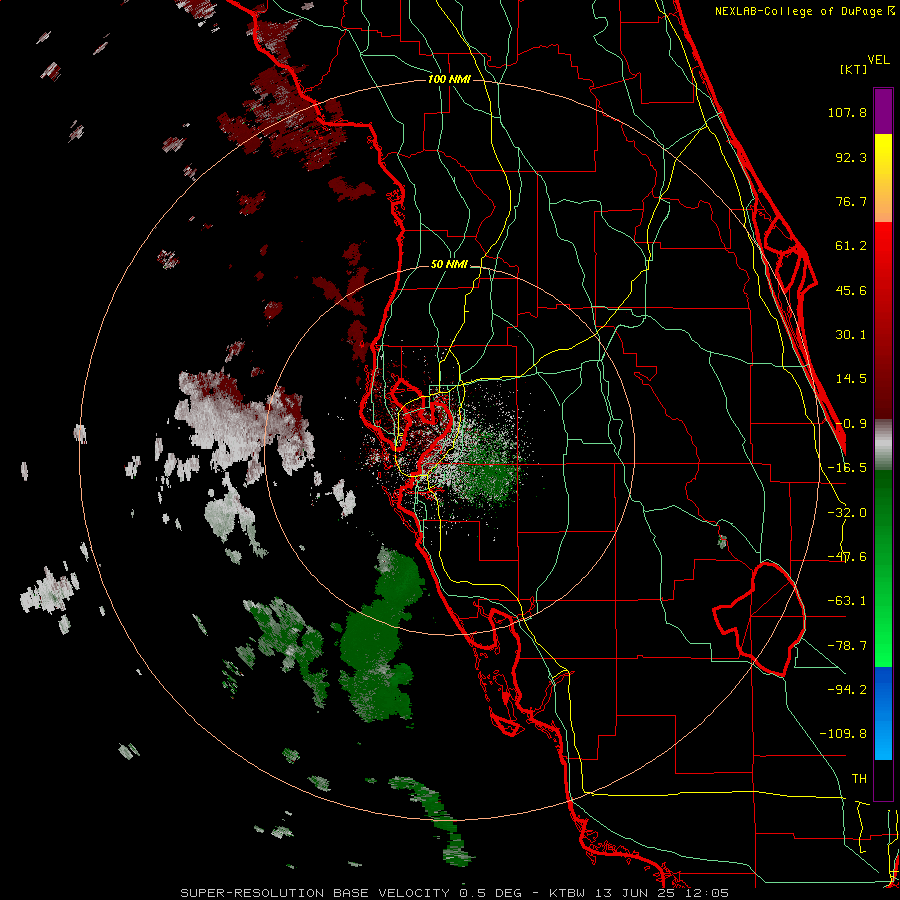Click the 50 NMI range ring label
This screenshot has width=900, height=900.
click(449, 264)
